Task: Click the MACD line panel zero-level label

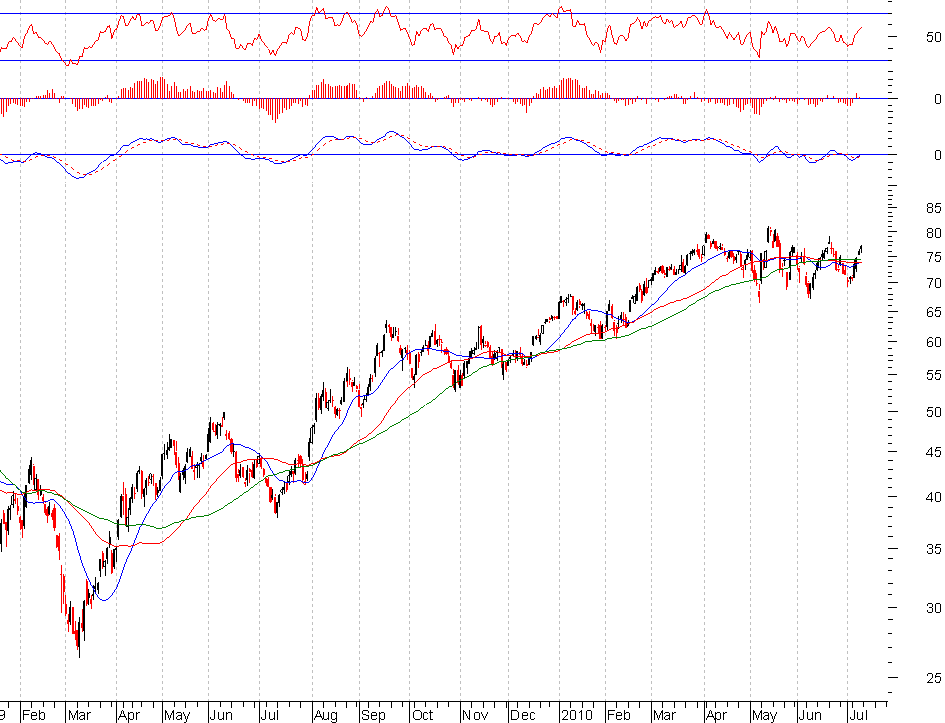Action: [x=937, y=155]
